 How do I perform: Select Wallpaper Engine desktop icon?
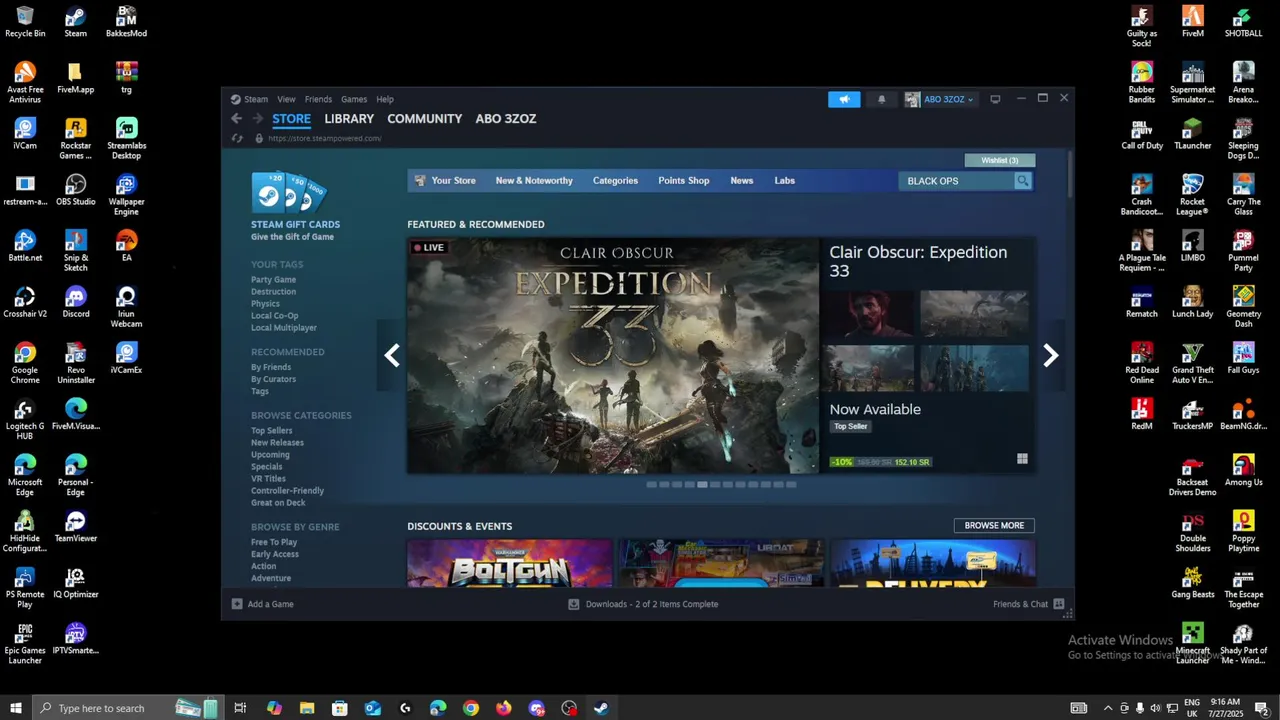(126, 195)
